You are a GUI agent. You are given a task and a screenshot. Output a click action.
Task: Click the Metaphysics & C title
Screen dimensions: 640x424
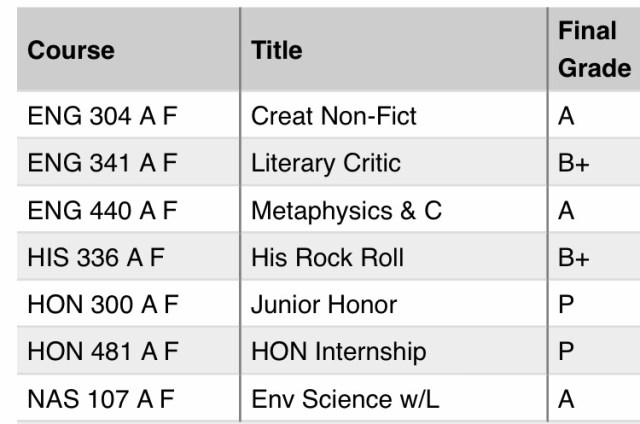point(346,211)
